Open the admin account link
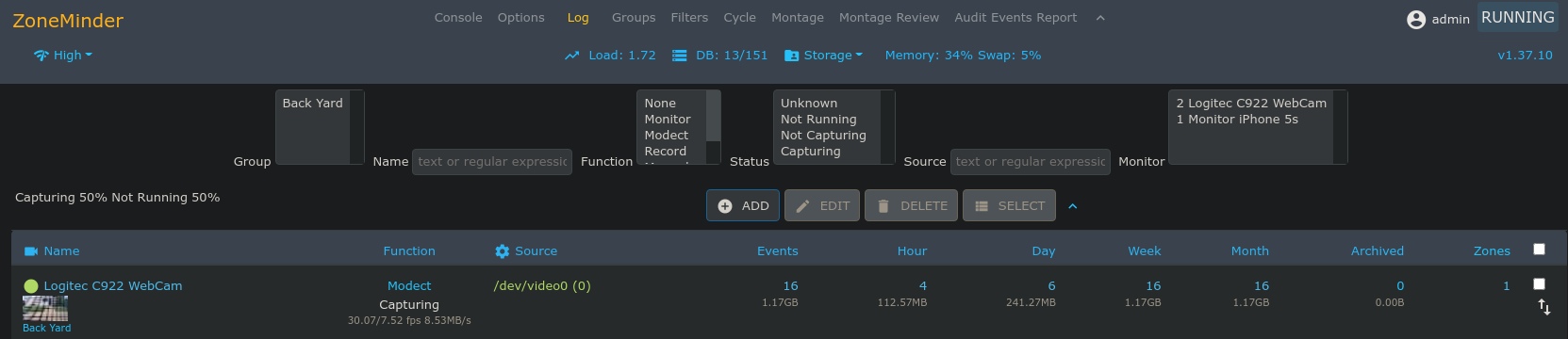This screenshot has width=1568, height=339. tap(1450, 20)
